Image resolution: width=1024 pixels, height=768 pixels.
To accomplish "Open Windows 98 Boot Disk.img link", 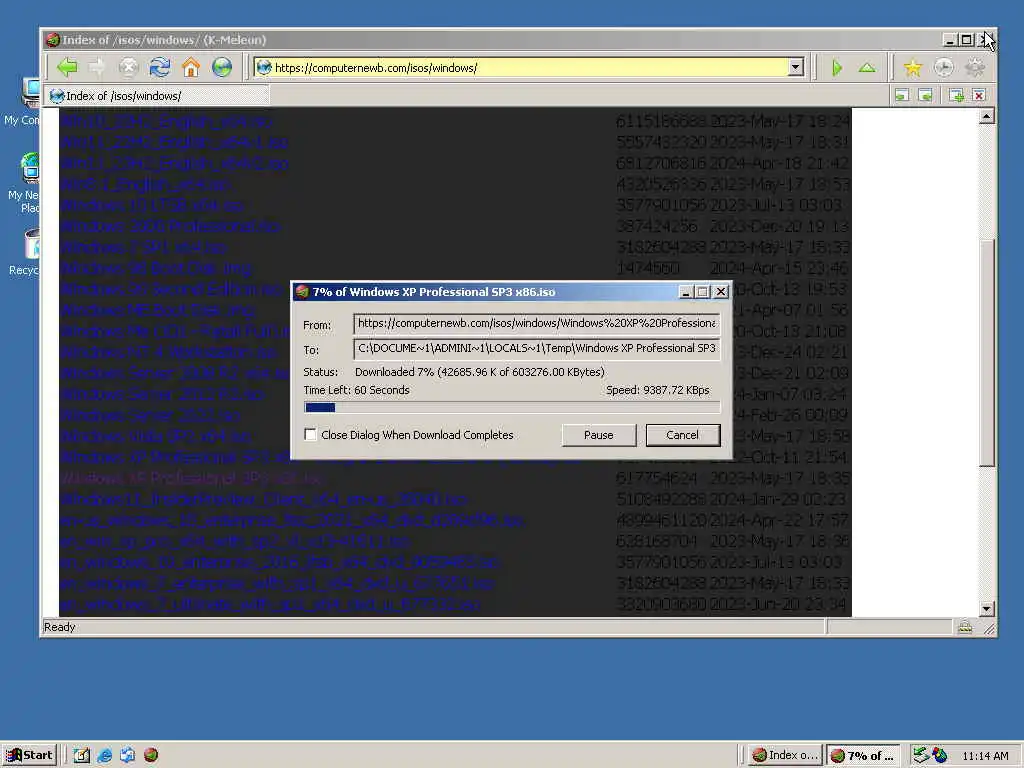I will tap(156, 268).
